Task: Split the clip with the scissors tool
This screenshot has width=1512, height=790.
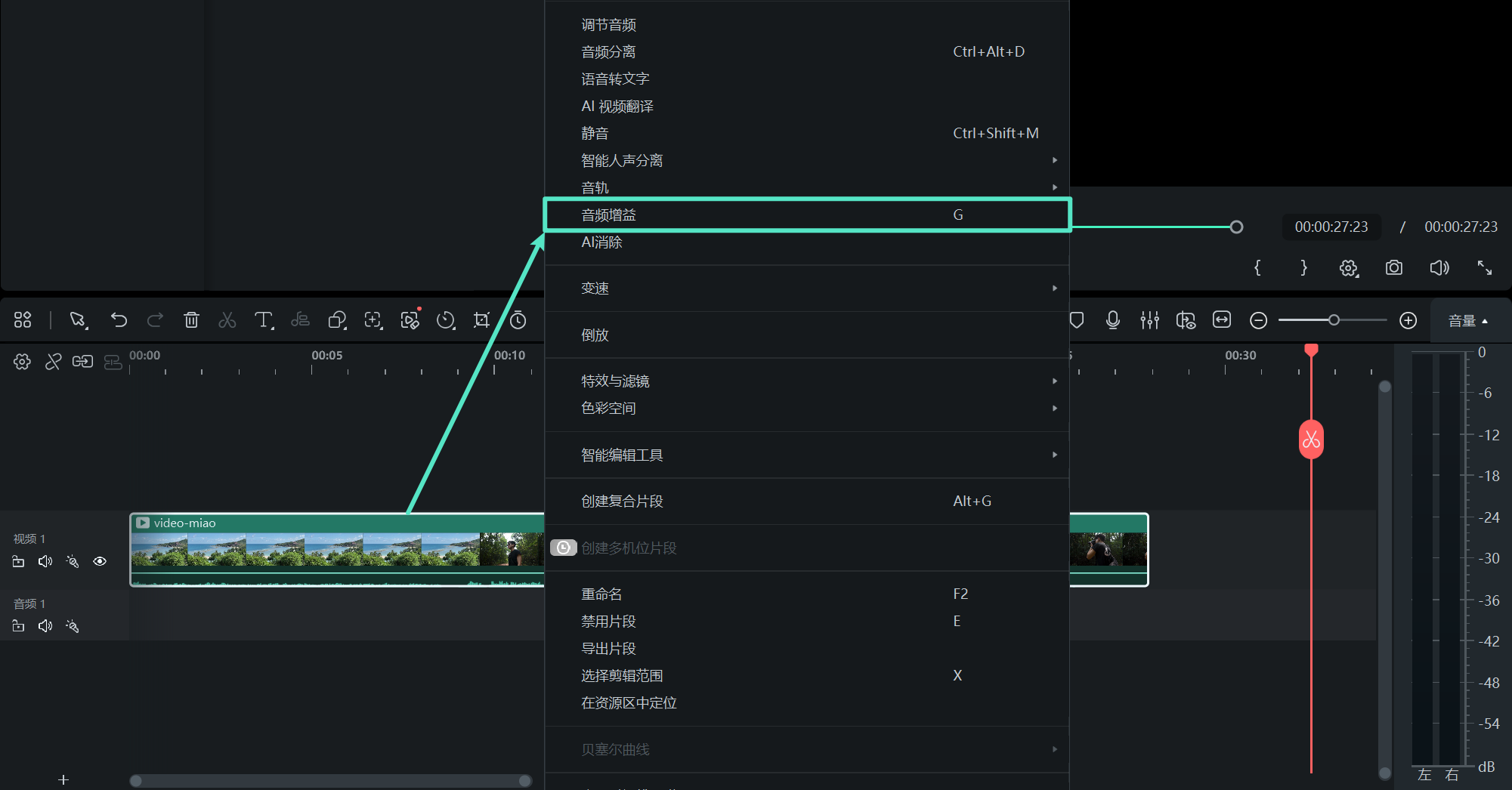Action: 227,320
